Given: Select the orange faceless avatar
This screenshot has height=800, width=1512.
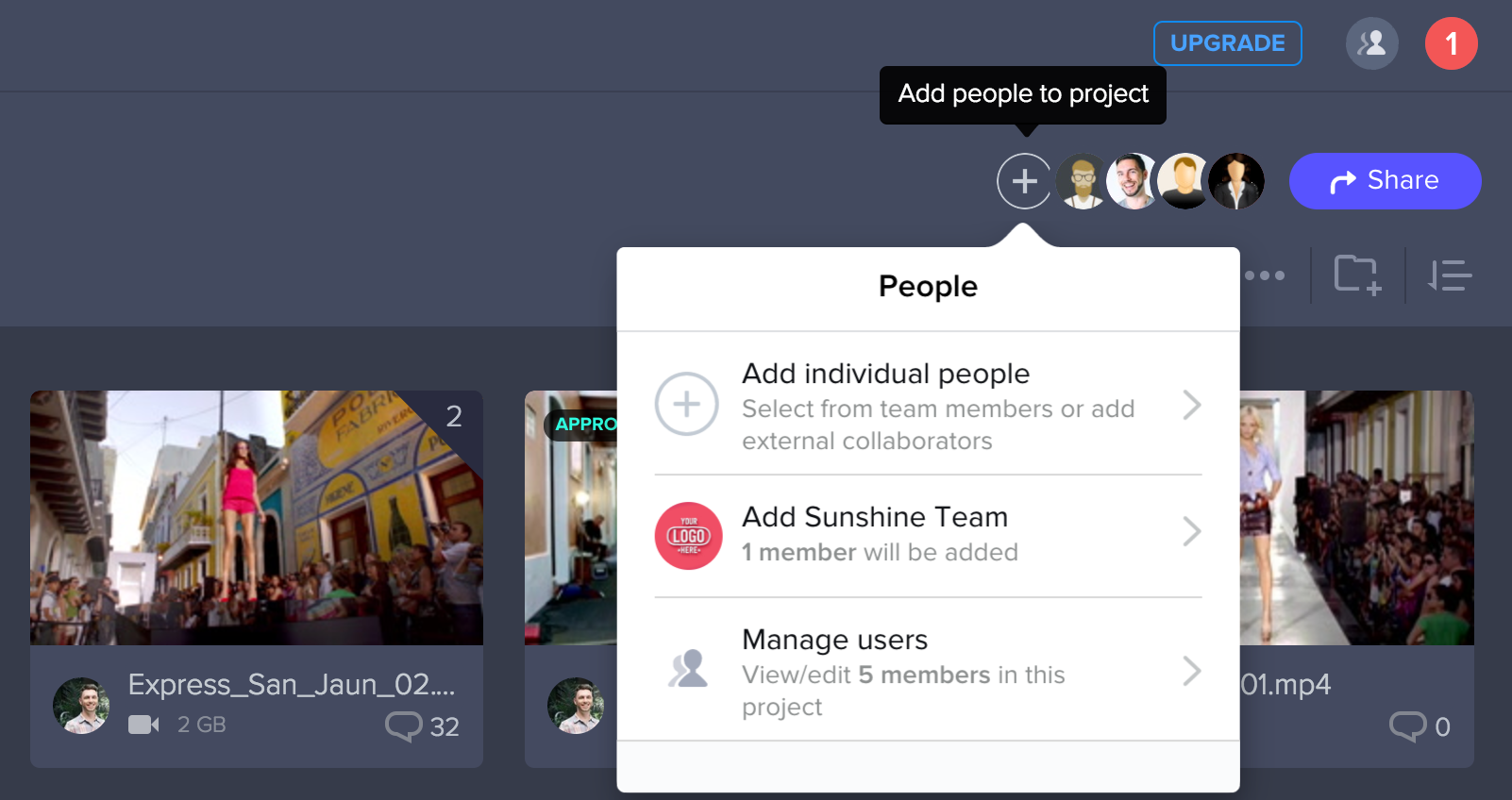Looking at the screenshot, I should (1184, 181).
